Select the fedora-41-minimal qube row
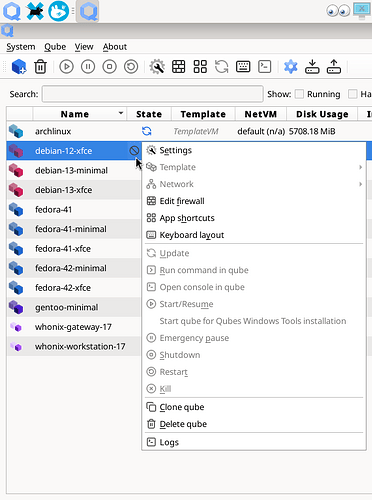The height and width of the screenshot is (500, 372). point(74,229)
